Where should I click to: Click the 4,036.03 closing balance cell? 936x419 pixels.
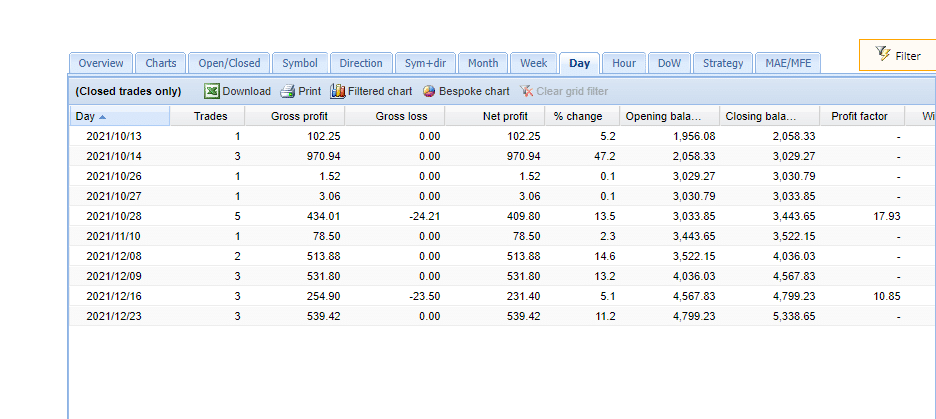(794, 256)
